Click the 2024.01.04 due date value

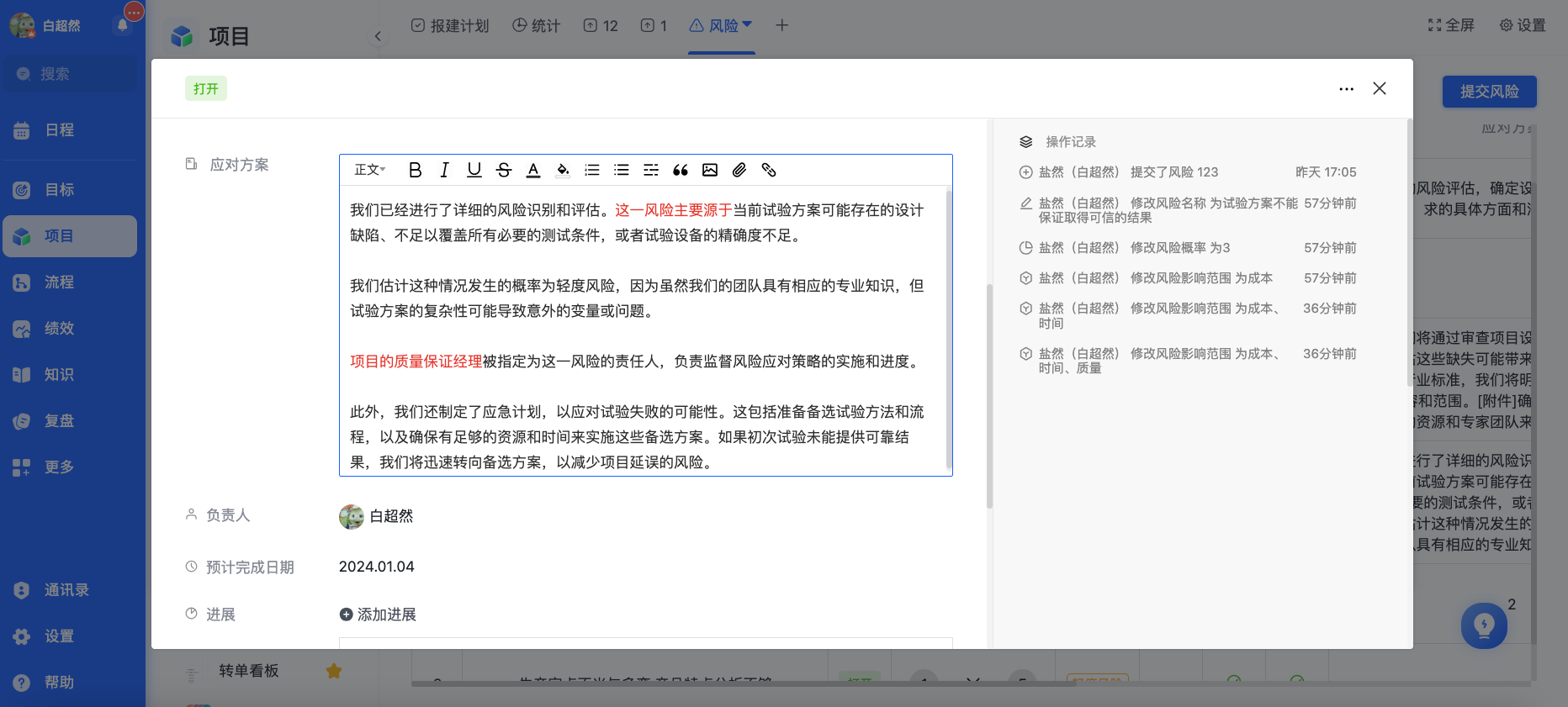[377, 567]
